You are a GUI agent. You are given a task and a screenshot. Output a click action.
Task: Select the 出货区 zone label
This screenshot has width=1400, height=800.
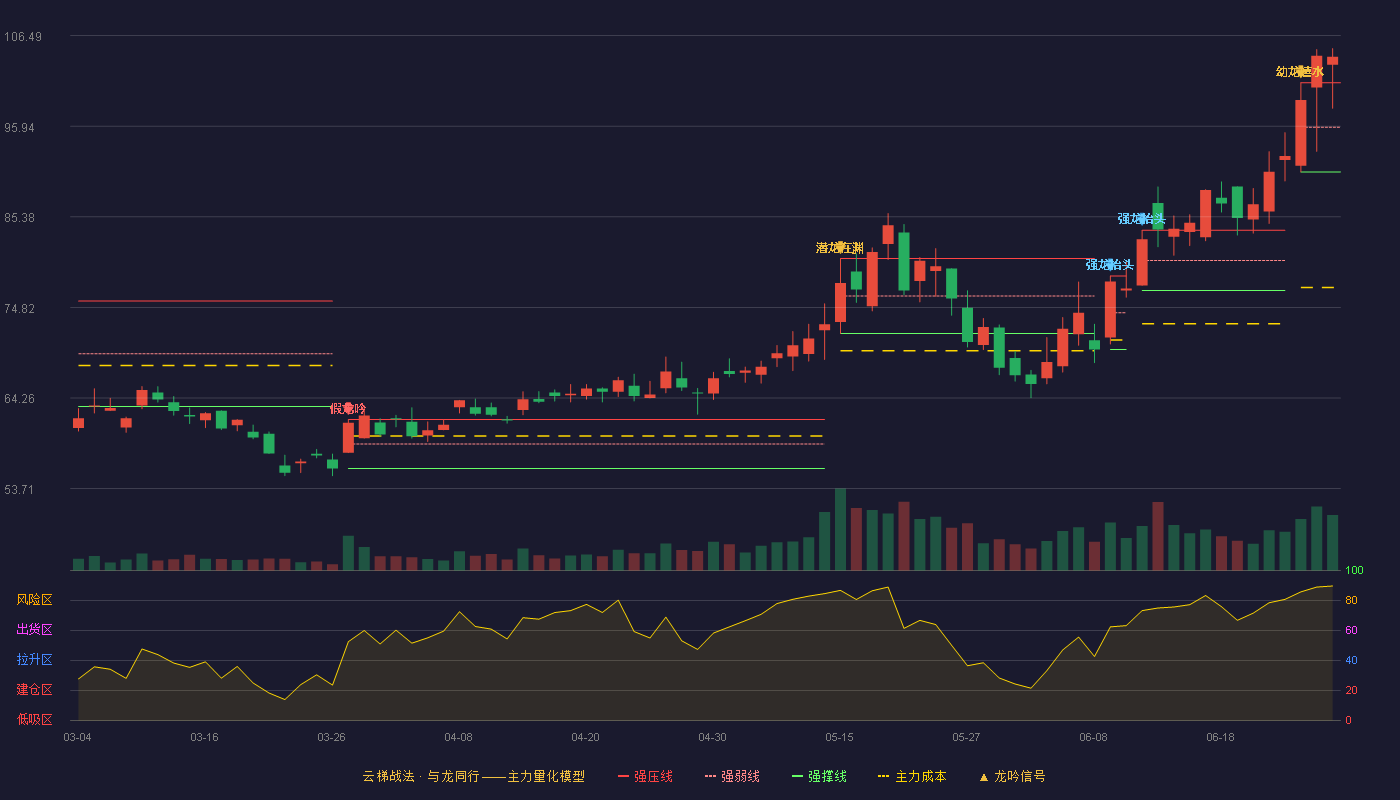[34, 630]
